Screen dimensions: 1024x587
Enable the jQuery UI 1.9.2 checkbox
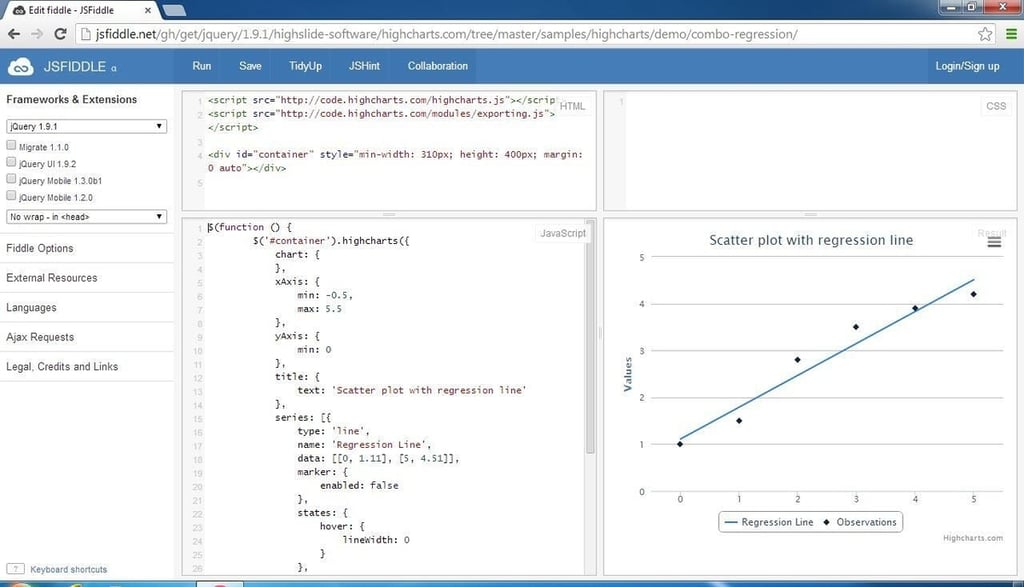click(11, 162)
